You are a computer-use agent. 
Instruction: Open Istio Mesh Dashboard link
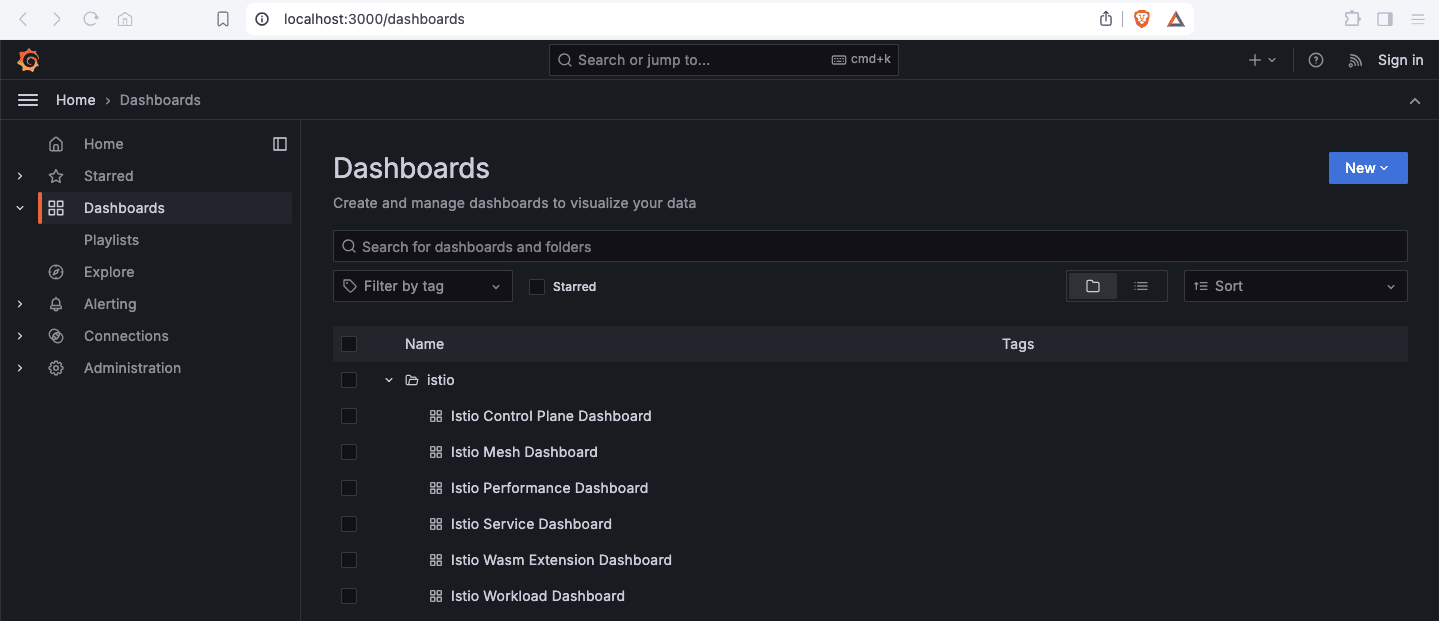pos(524,452)
